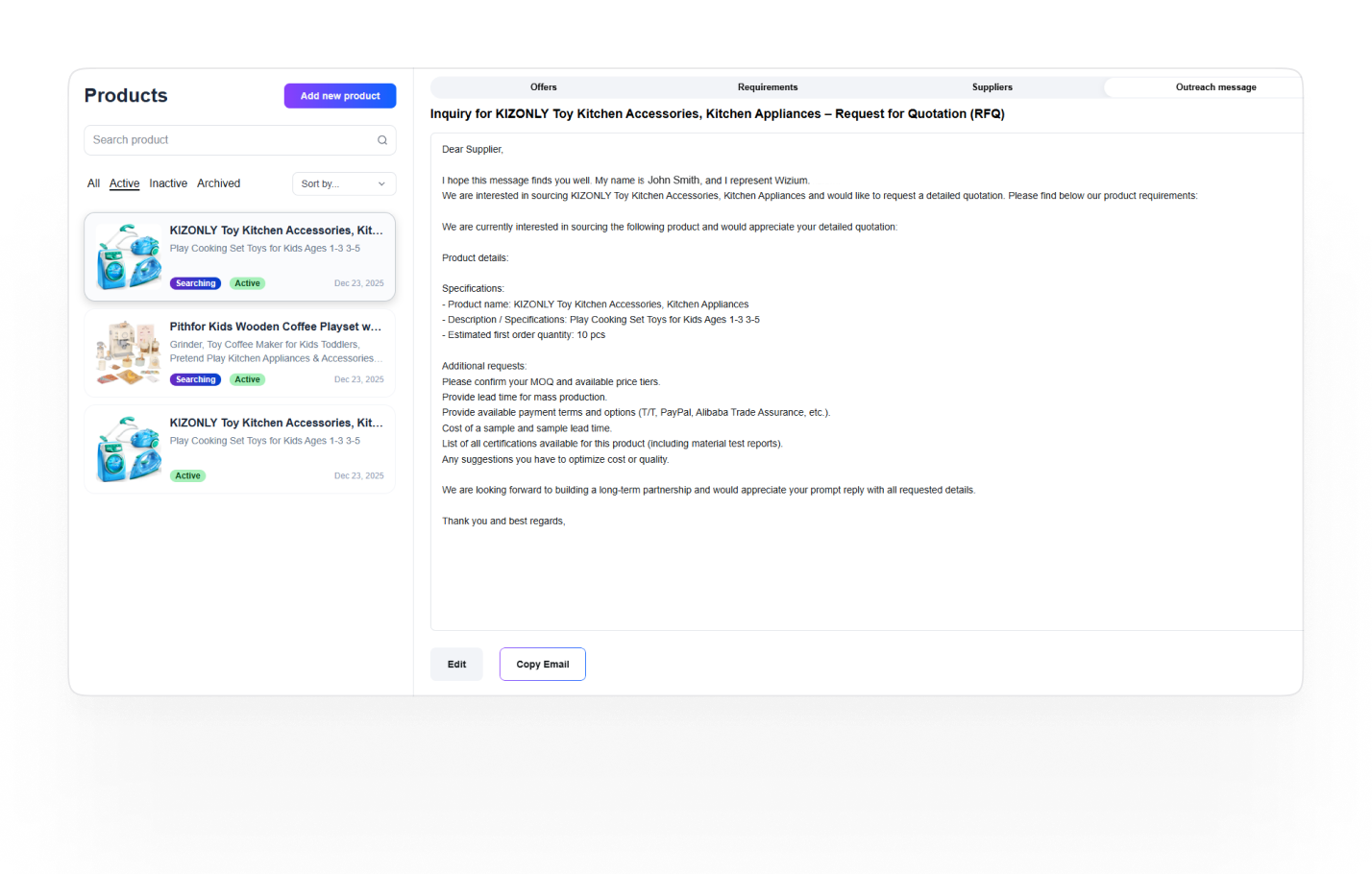The height and width of the screenshot is (874, 1372).
Task: Click the Grinder, Toy Coffee Maker description text
Action: click(x=276, y=352)
